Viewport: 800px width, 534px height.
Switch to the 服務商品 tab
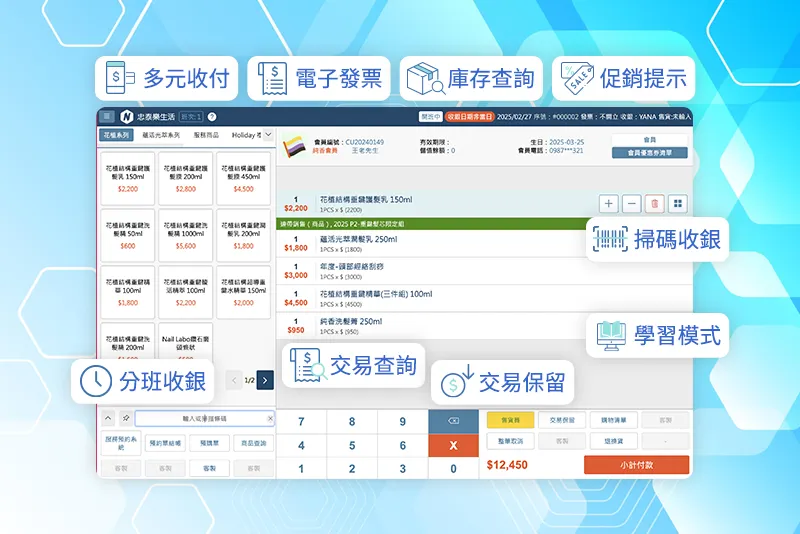[206, 135]
